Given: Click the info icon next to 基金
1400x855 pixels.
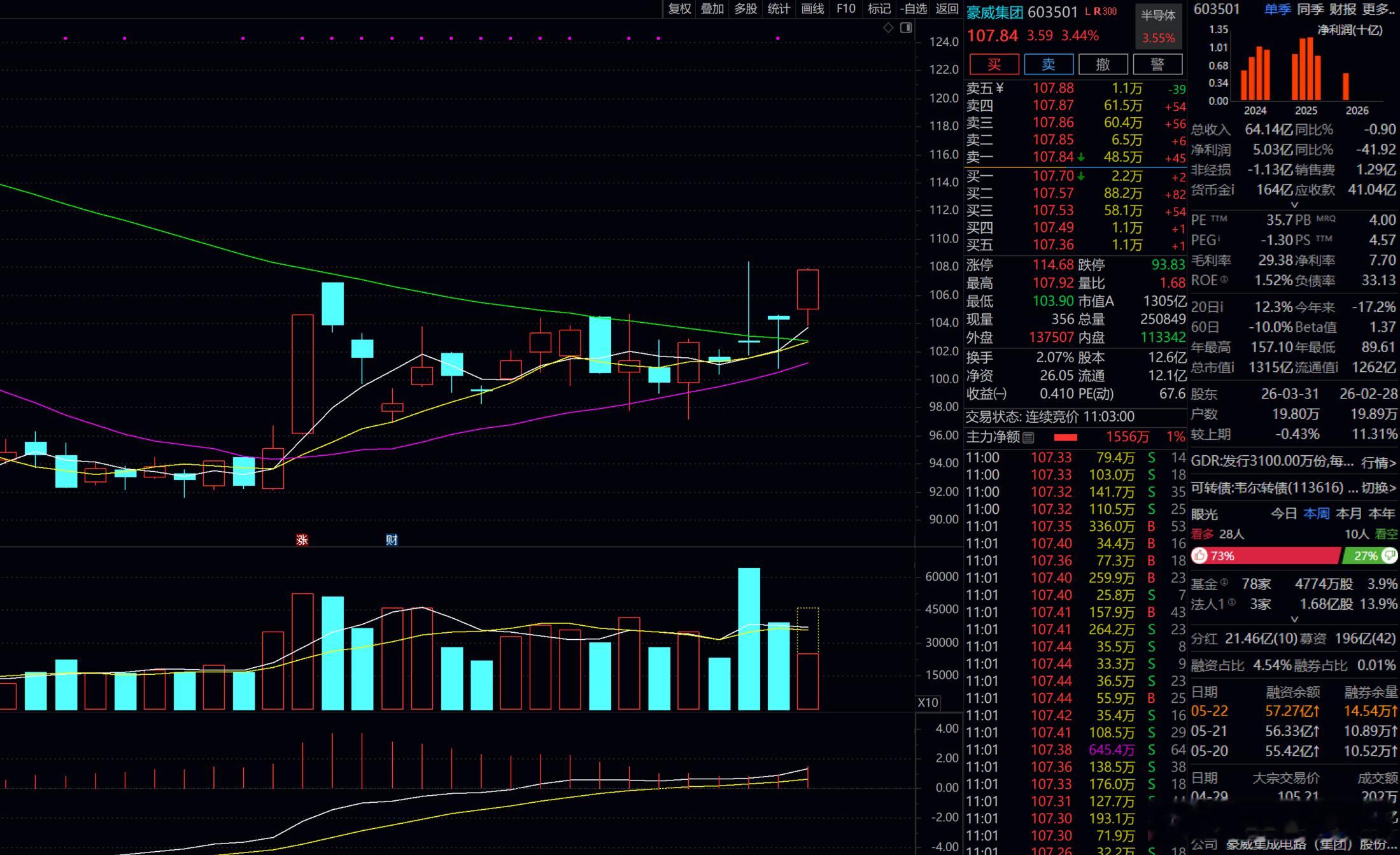Looking at the screenshot, I should [x=1224, y=582].
